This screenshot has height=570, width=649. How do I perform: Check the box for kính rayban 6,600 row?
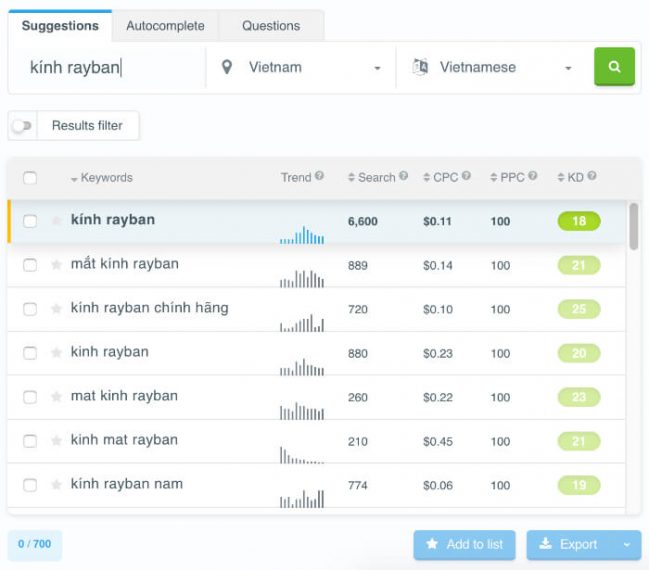[30, 221]
